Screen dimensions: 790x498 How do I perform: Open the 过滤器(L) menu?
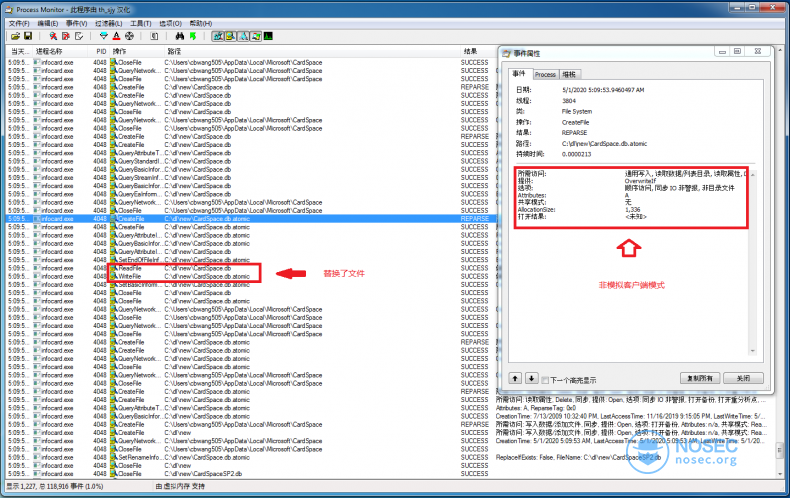tap(109, 24)
